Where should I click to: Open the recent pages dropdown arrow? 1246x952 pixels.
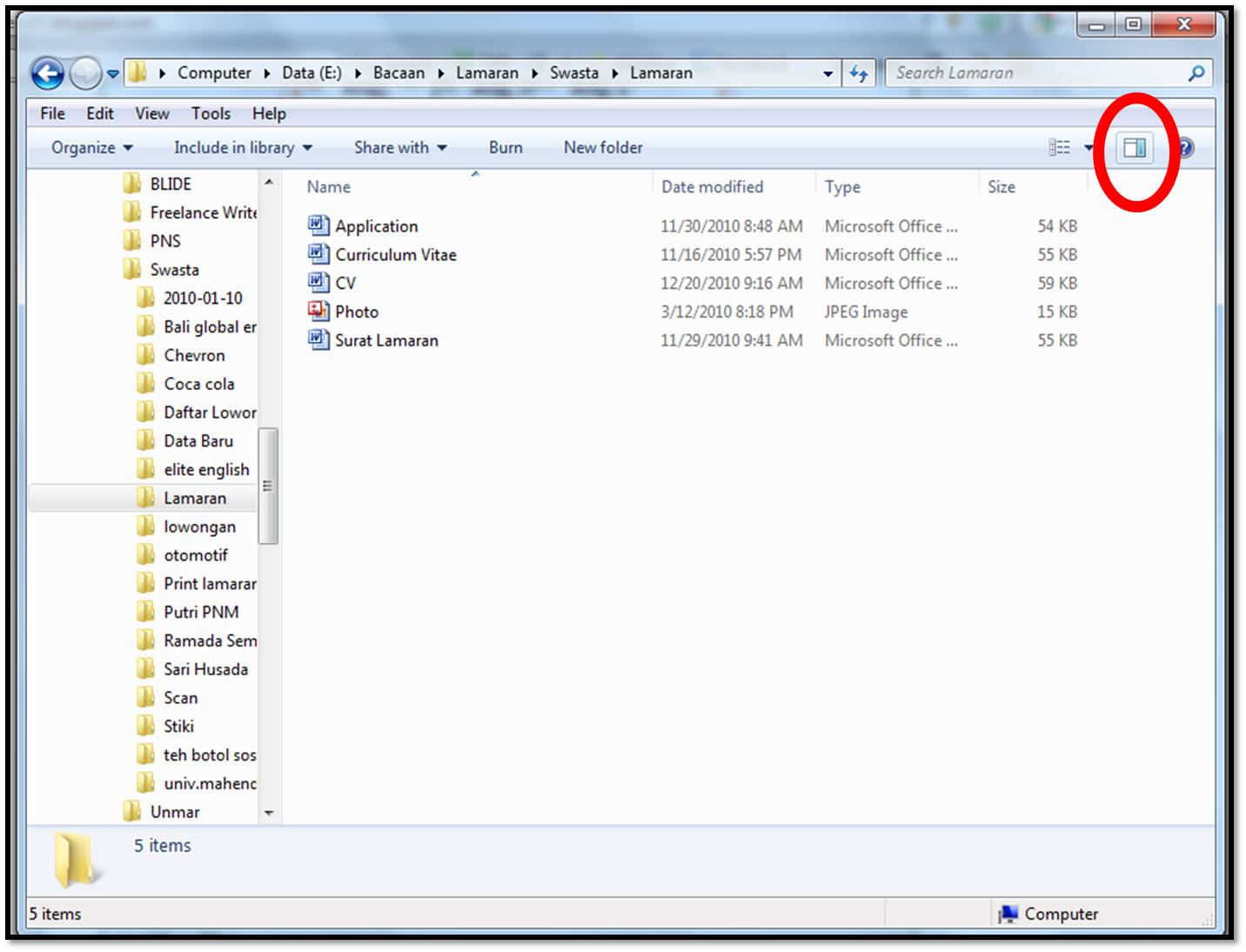click(x=113, y=75)
